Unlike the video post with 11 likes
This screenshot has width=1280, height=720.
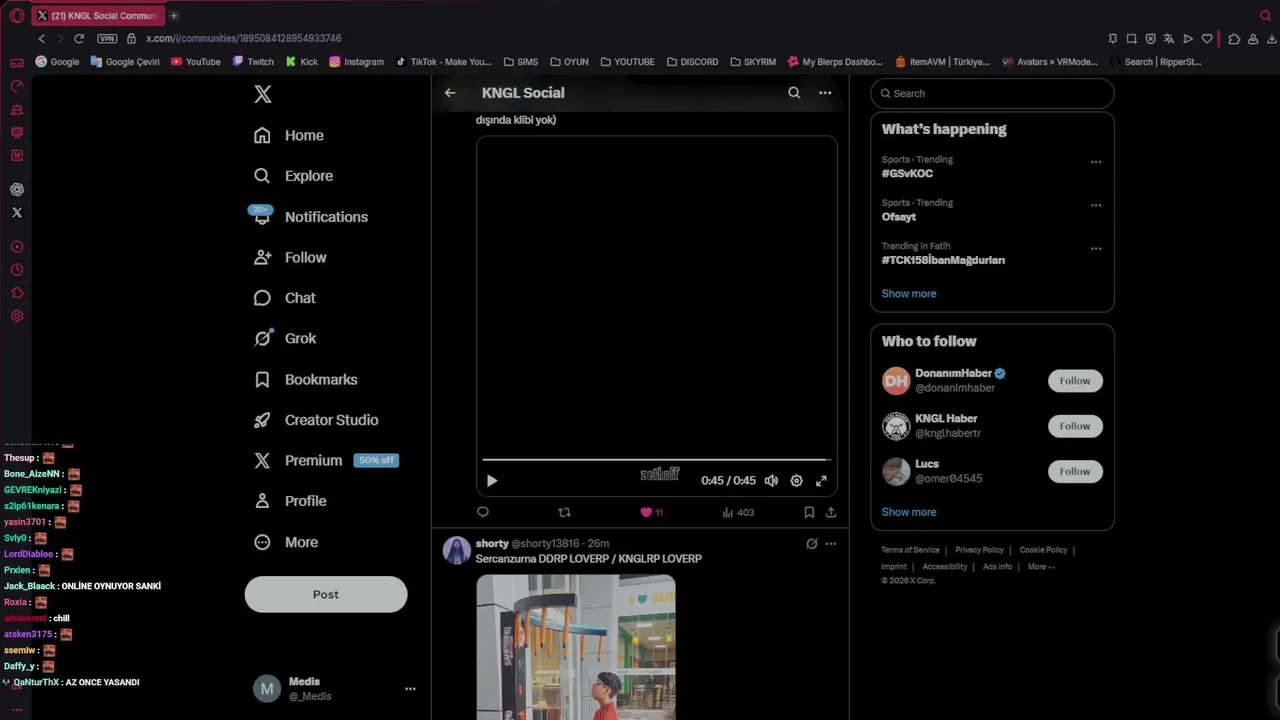point(651,512)
